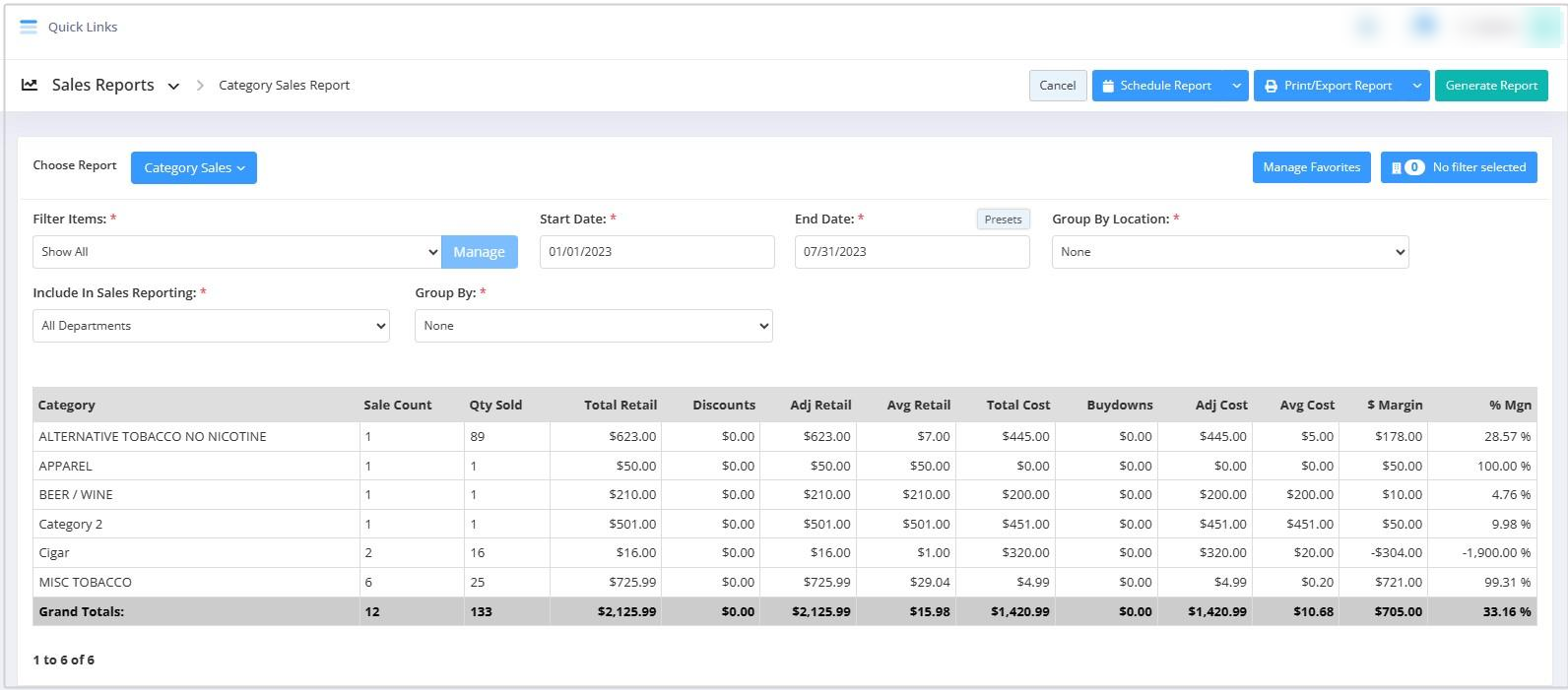
Task: Sort by the Qty Sold column header
Action: pos(495,405)
